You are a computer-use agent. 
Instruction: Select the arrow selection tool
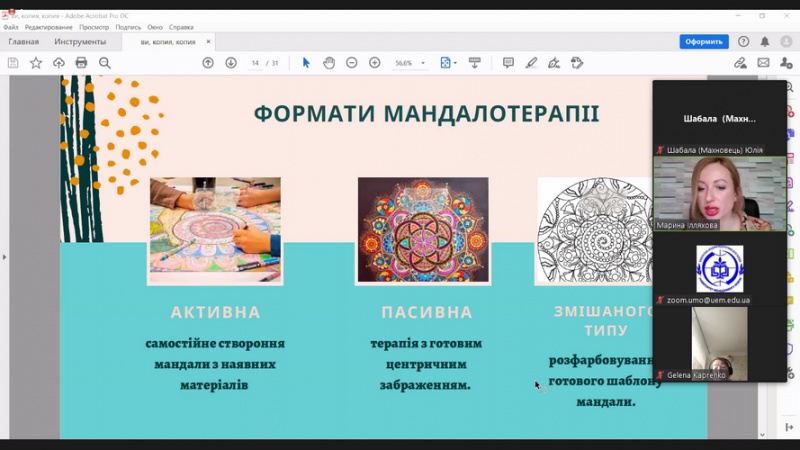306,63
